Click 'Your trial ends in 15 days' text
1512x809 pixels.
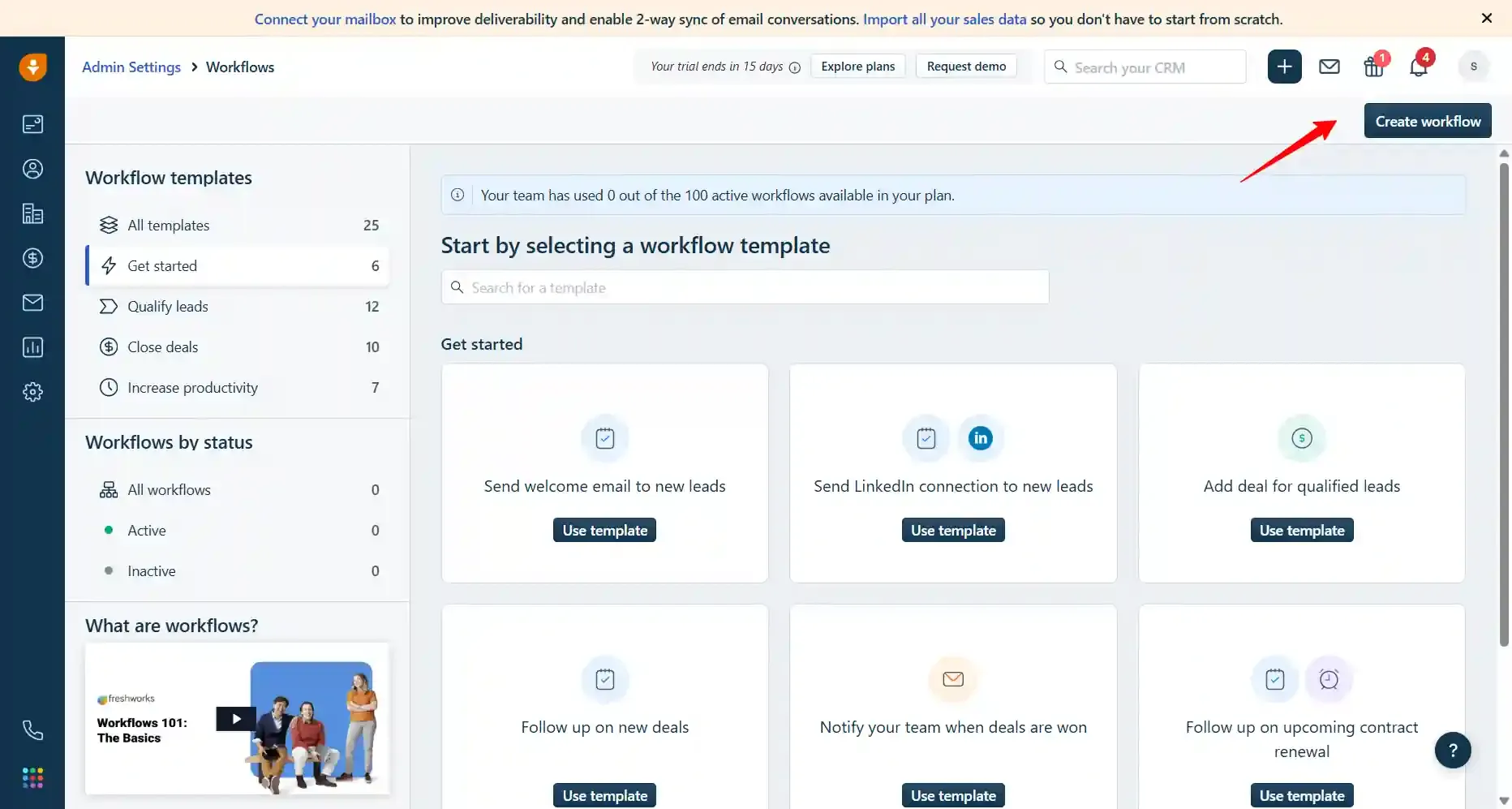coord(716,67)
